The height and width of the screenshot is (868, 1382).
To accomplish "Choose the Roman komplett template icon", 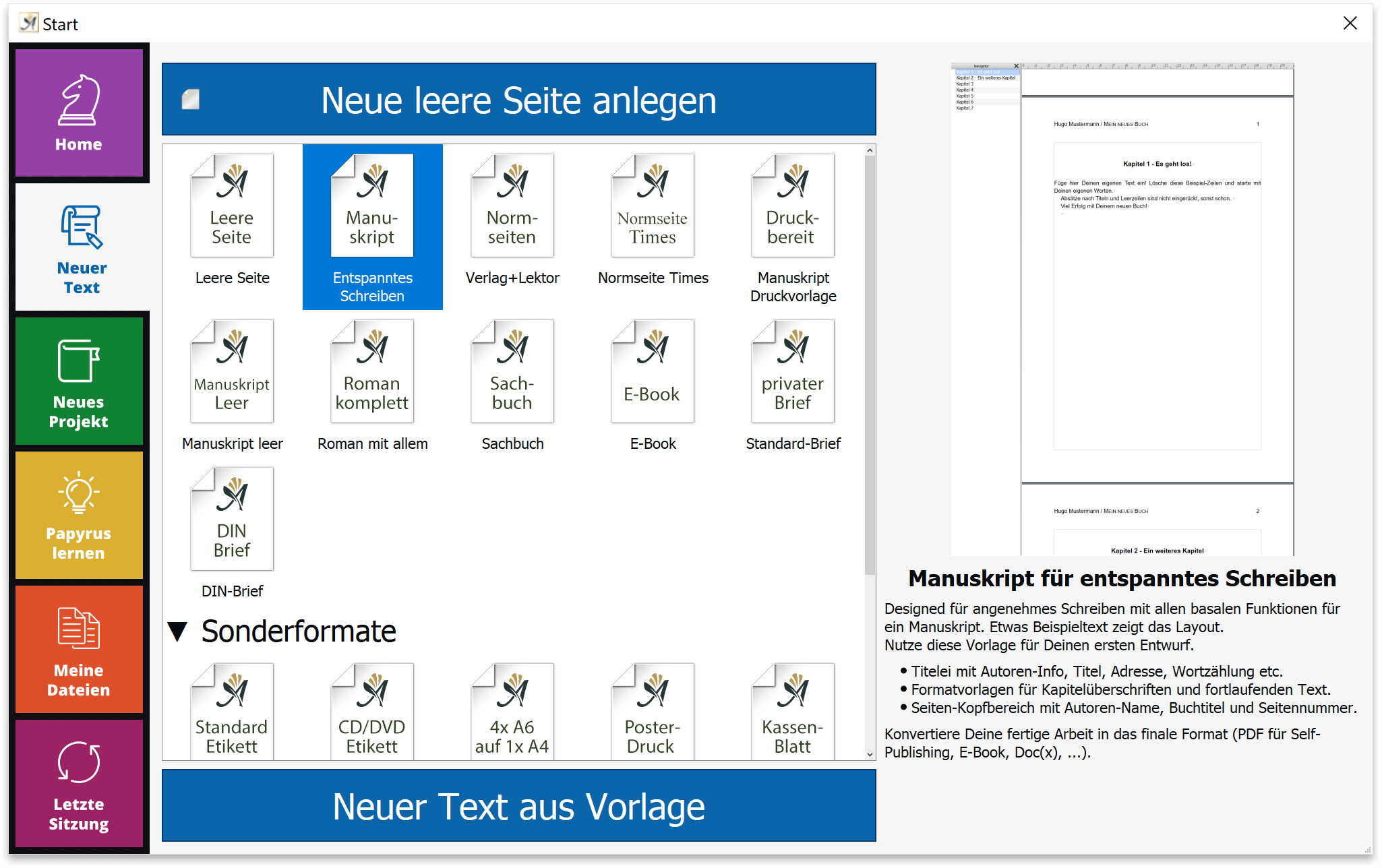I will [x=372, y=371].
